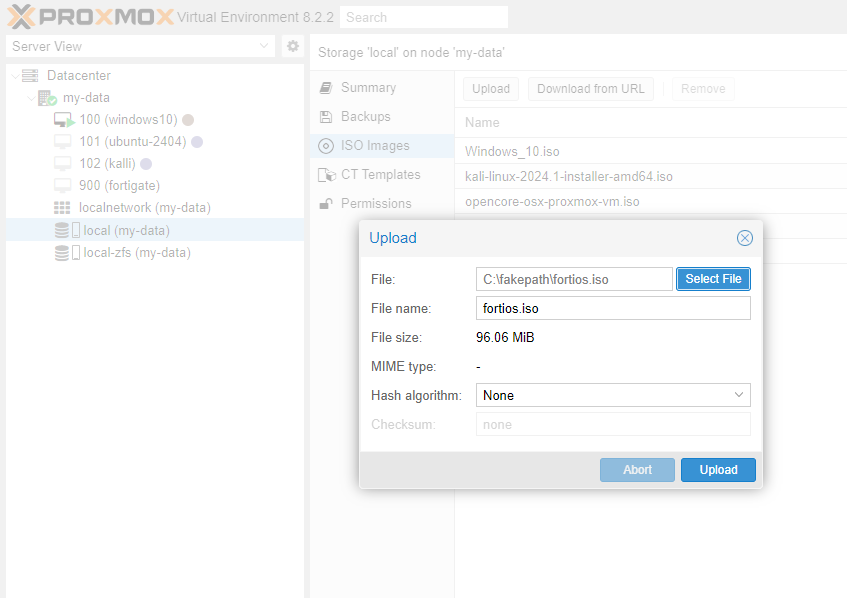Click the running windows10 VM icon
This screenshot has height=598, width=847.
[64, 119]
